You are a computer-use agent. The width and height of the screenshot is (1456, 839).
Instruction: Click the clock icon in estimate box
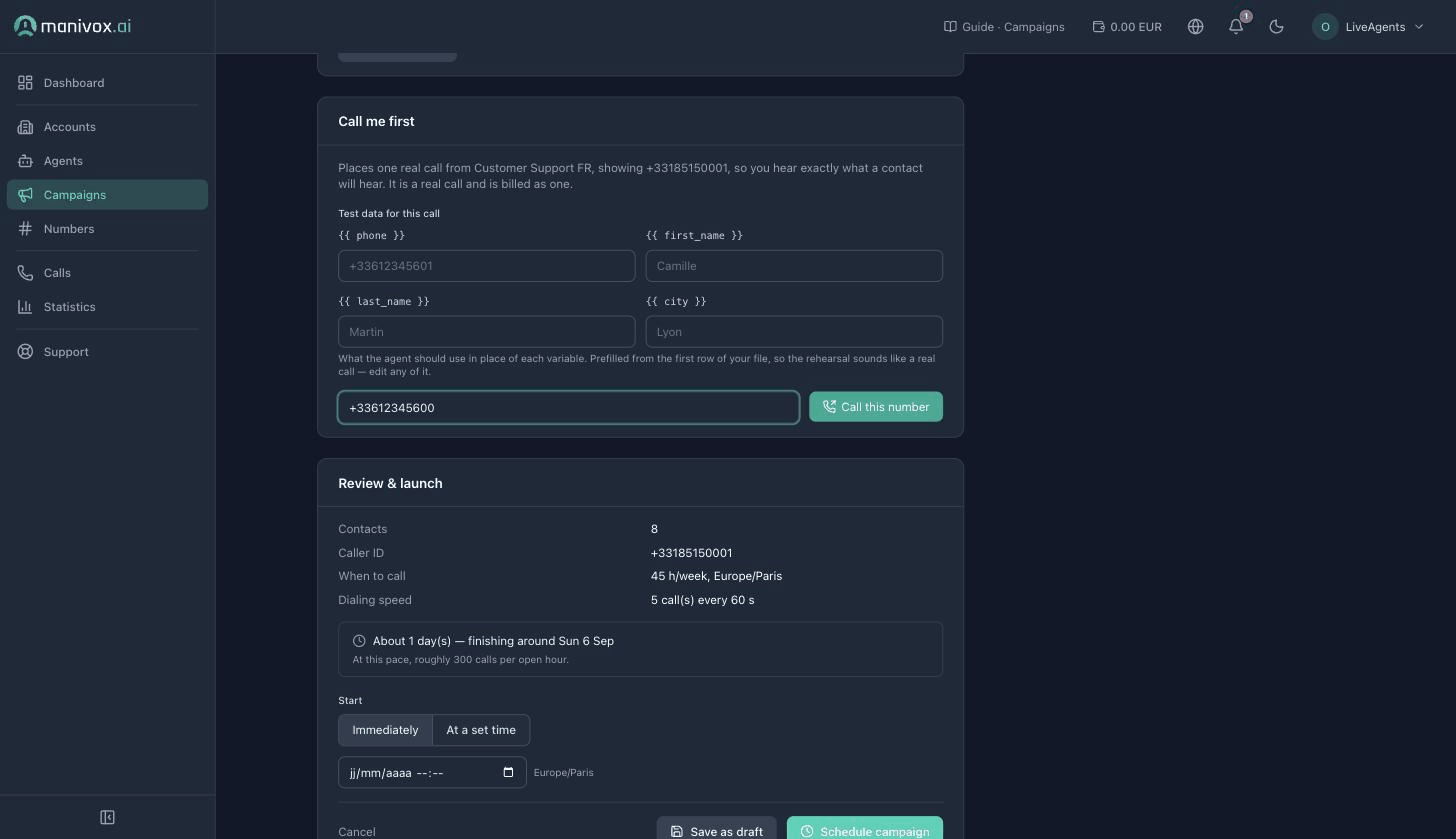click(x=359, y=641)
